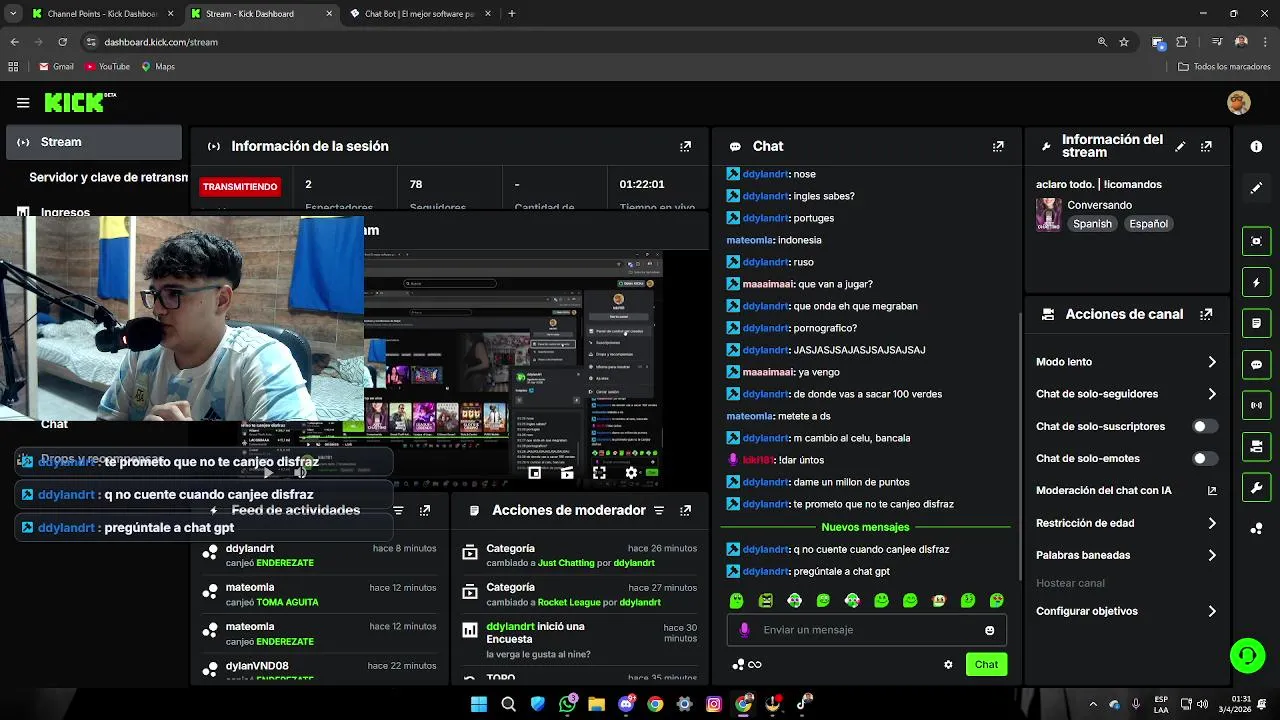Open Windows Start menu
Screen dimensions: 1280x720
coord(479,704)
